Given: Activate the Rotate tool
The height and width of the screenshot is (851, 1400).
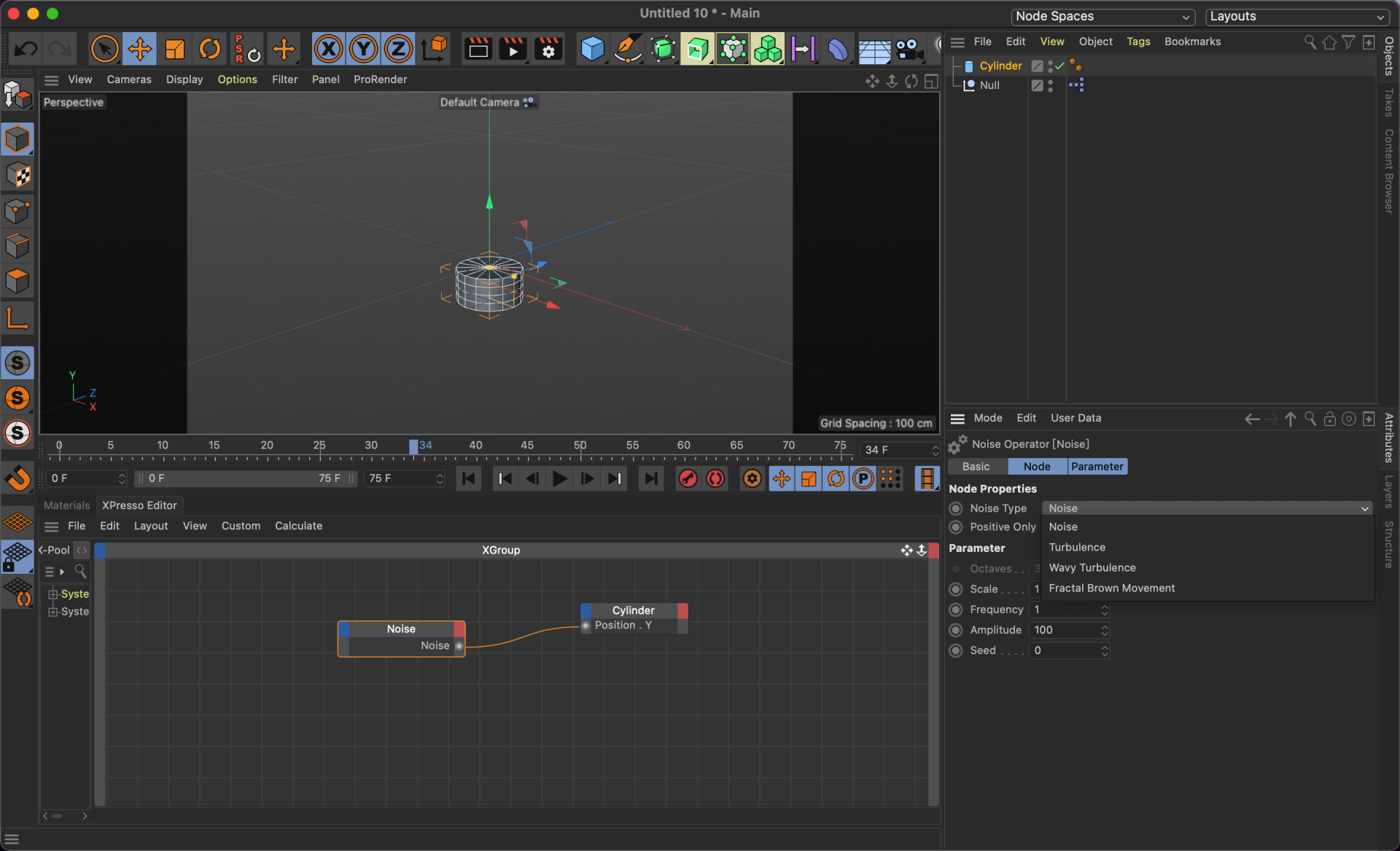Looking at the screenshot, I should (210, 49).
